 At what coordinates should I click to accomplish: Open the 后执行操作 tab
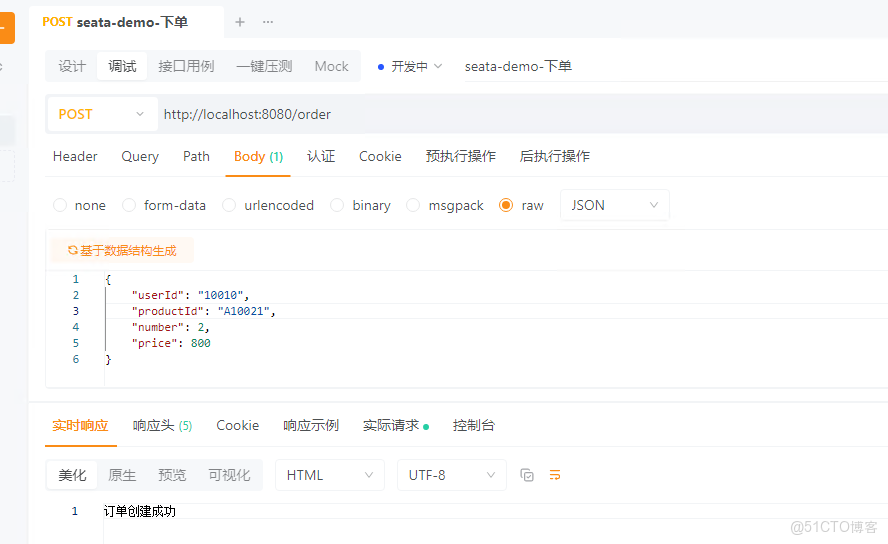pyautogui.click(x=554, y=156)
